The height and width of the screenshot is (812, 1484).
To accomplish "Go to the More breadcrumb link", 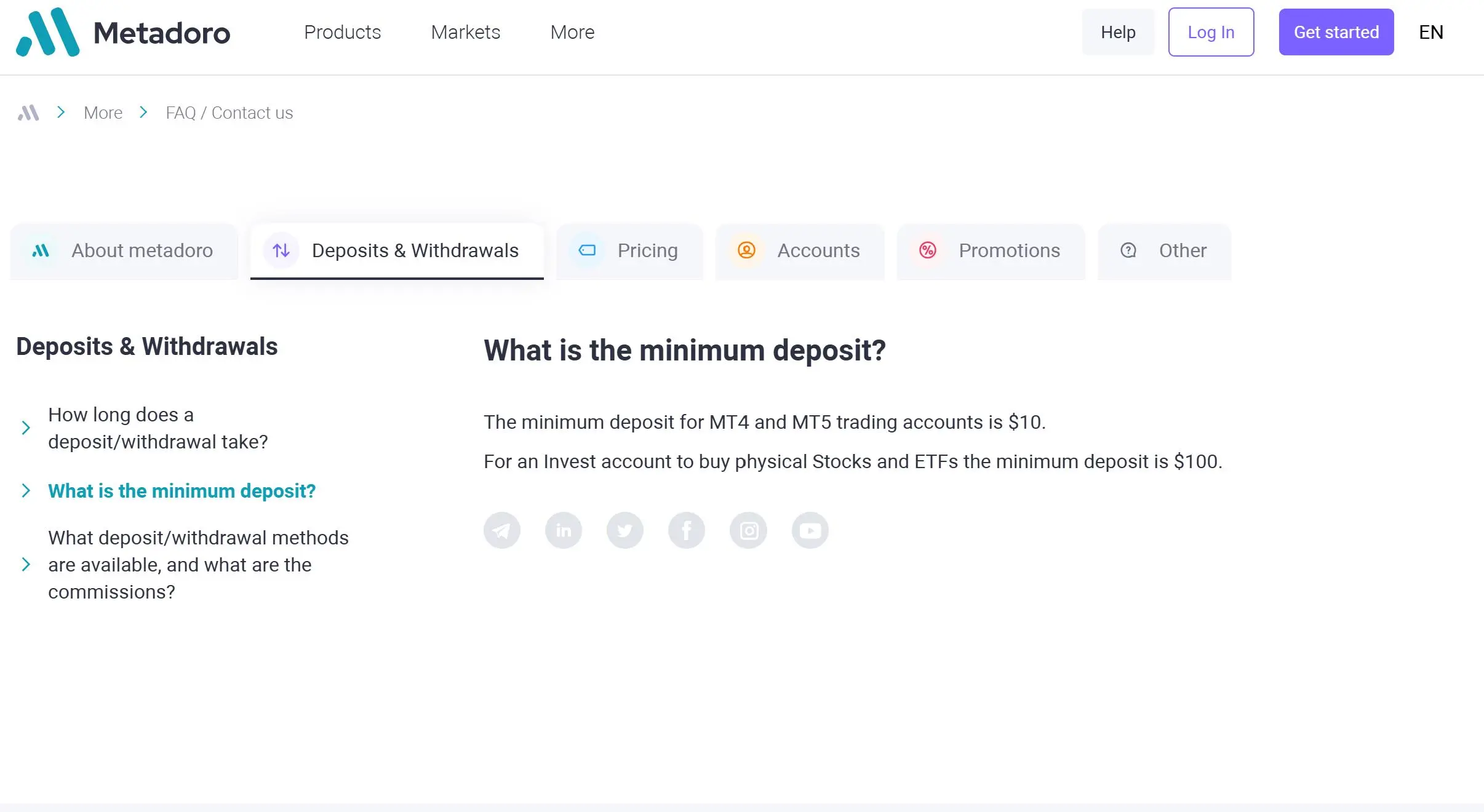I will point(103,113).
